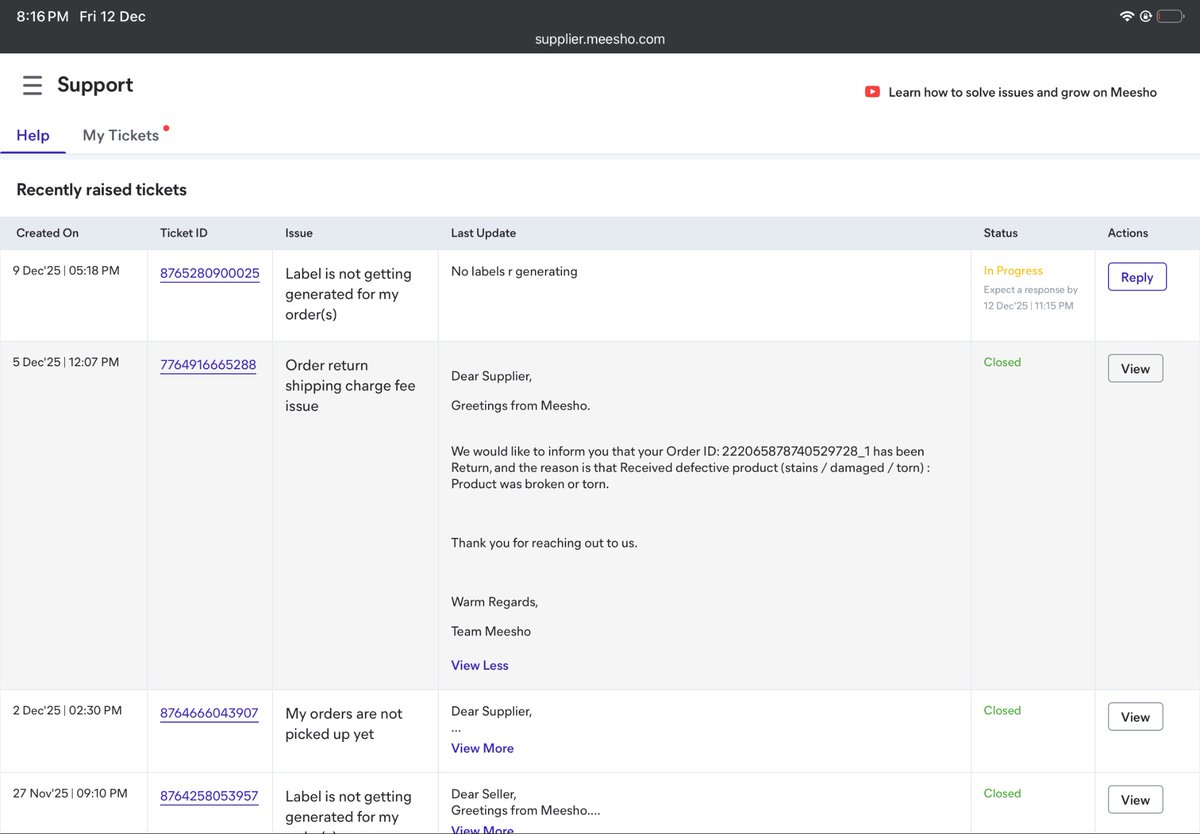Click the "Support" page title
The image size is (1200, 834).
click(x=95, y=85)
